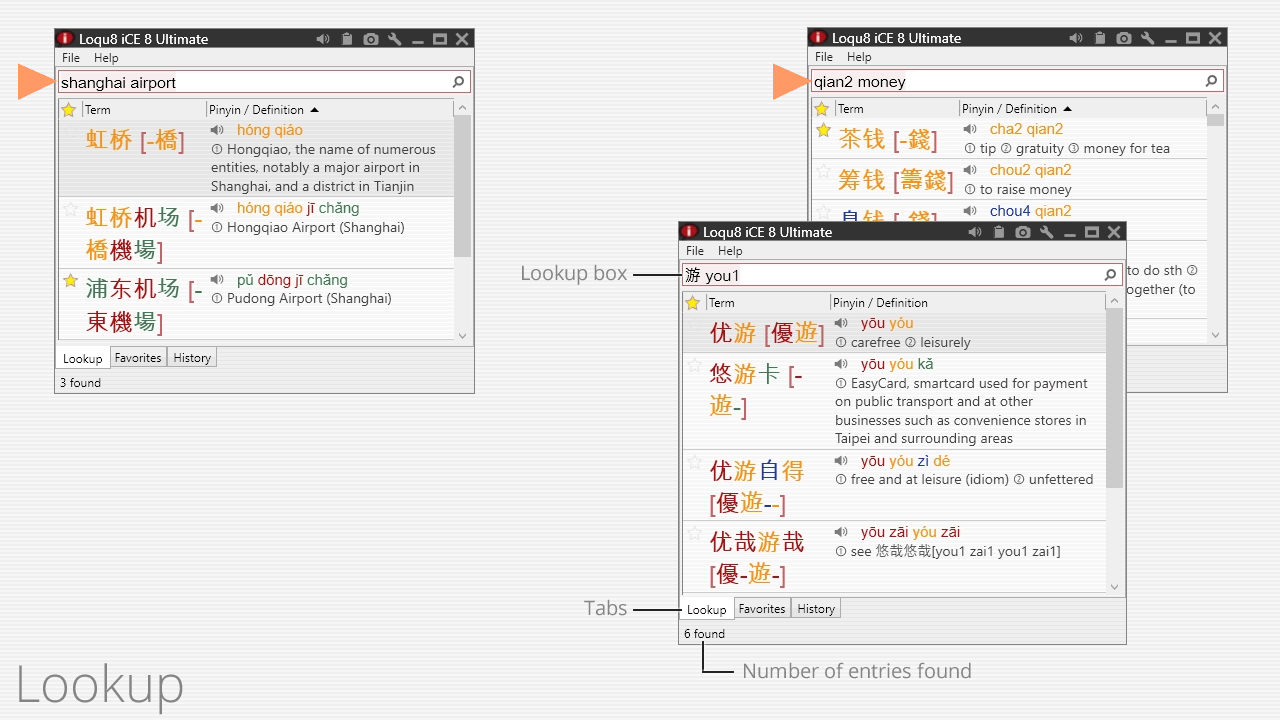Play audio for yōu yóu entry

(841, 323)
